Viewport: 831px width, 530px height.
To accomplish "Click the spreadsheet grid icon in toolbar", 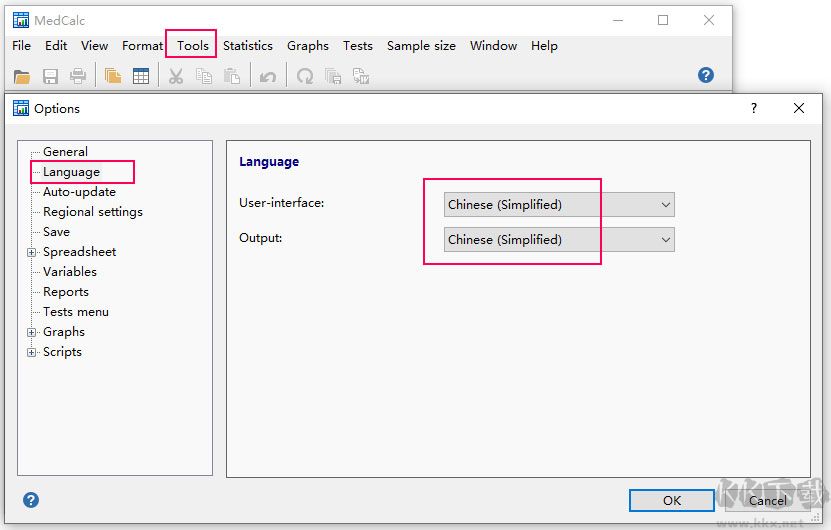I will coord(141,76).
